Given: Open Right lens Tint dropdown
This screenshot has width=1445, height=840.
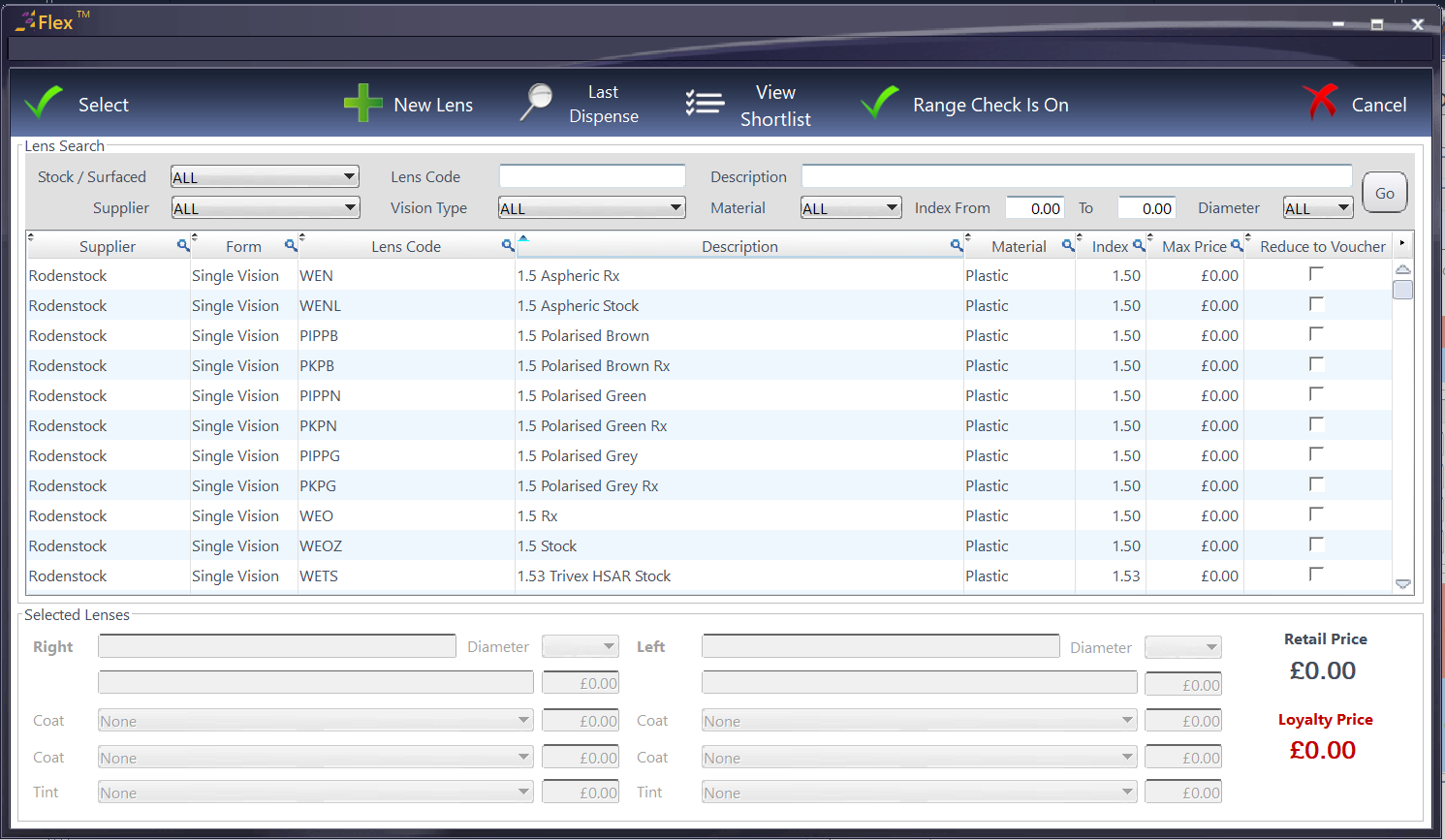Looking at the screenshot, I should [x=315, y=793].
